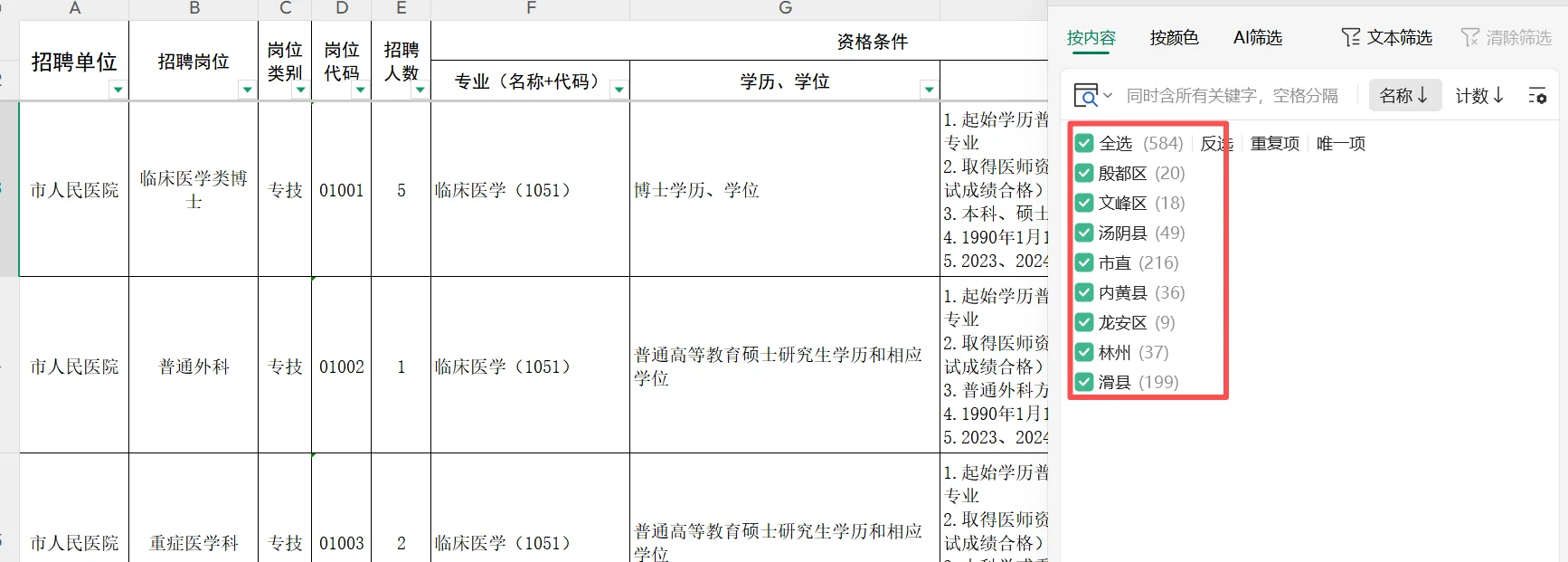Select column A header
The height and width of the screenshot is (562, 1568).
point(74,8)
